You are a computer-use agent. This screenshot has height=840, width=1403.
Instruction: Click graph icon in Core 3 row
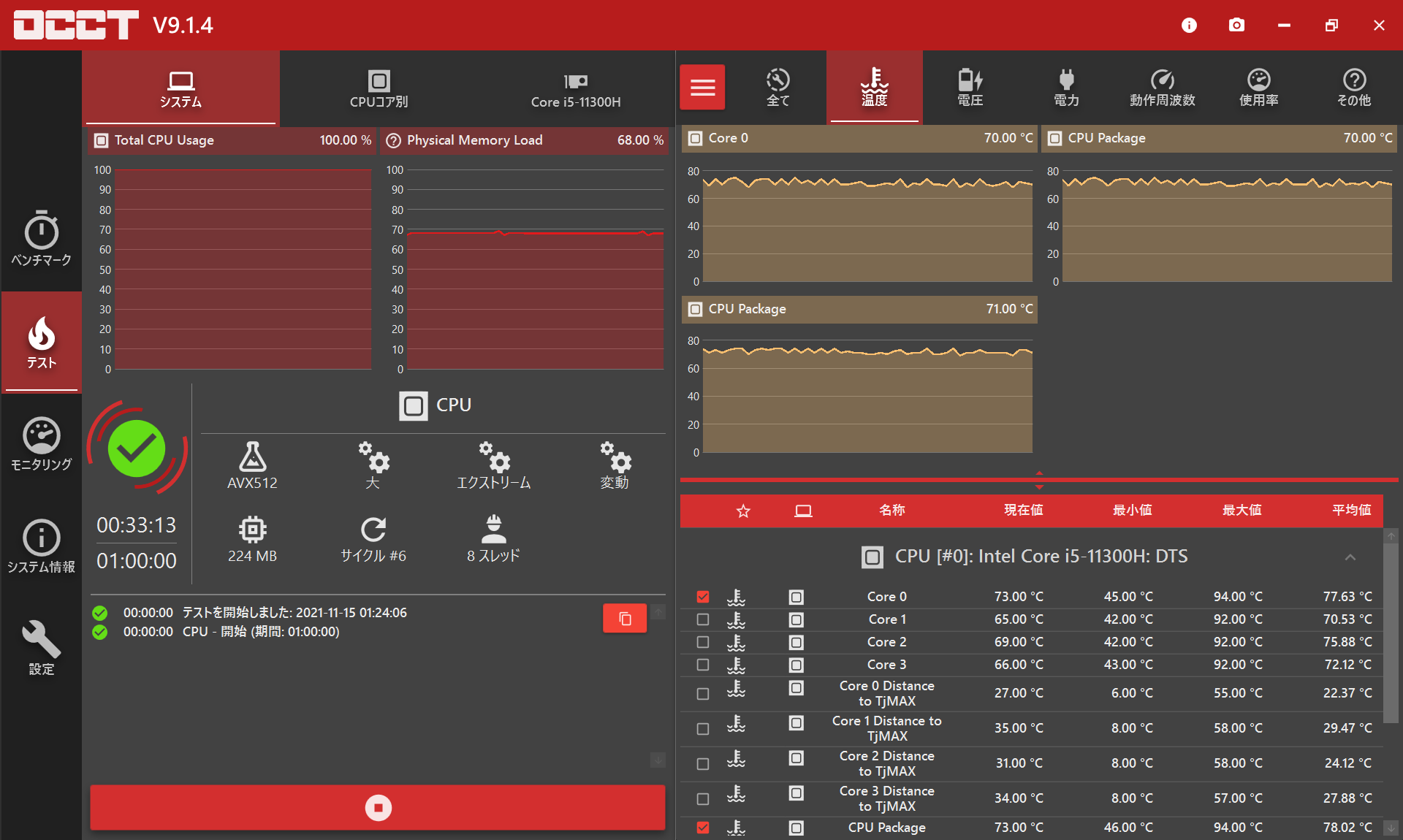pyautogui.click(x=796, y=665)
